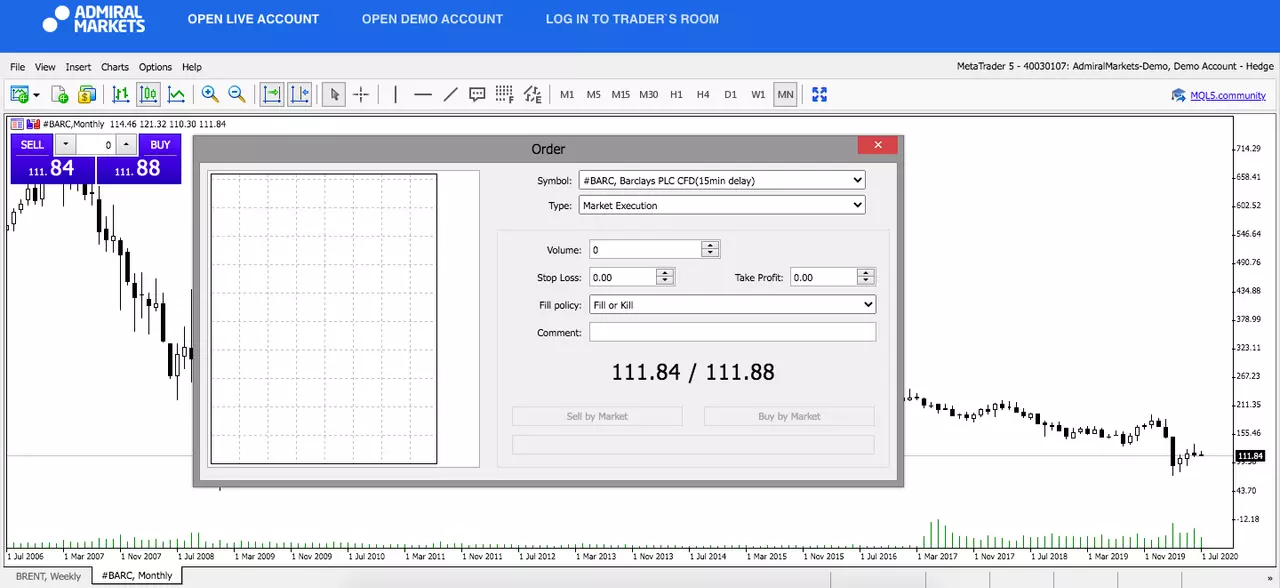Screen dimensions: 1280x588
Task: Choose the vertical line drawing tool
Action: point(396,94)
